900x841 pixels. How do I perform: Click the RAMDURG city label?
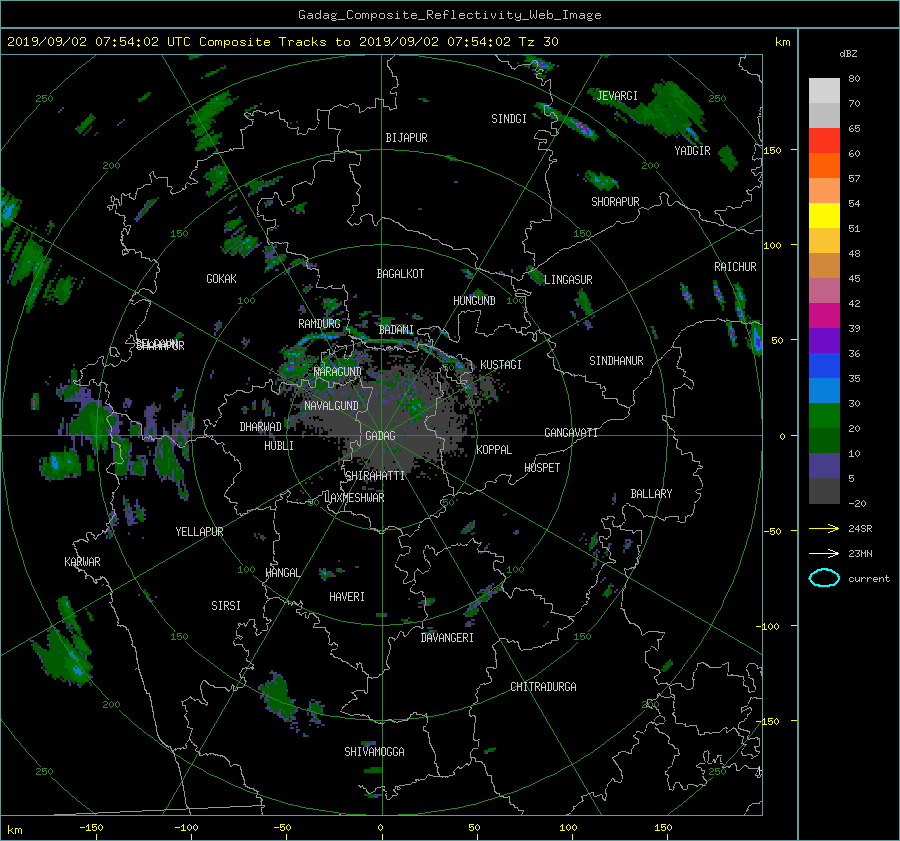click(x=319, y=324)
